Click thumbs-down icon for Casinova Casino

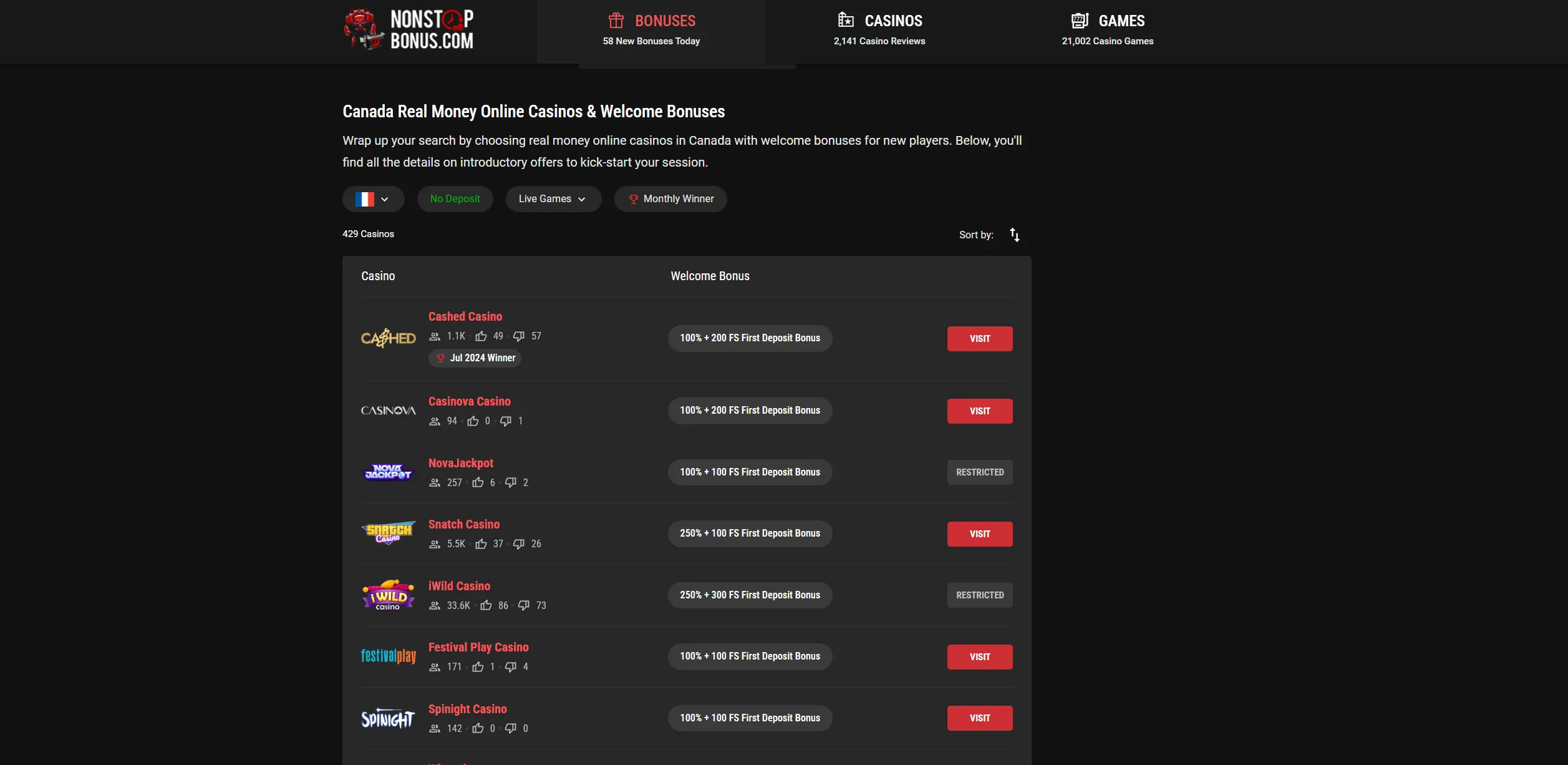(506, 421)
